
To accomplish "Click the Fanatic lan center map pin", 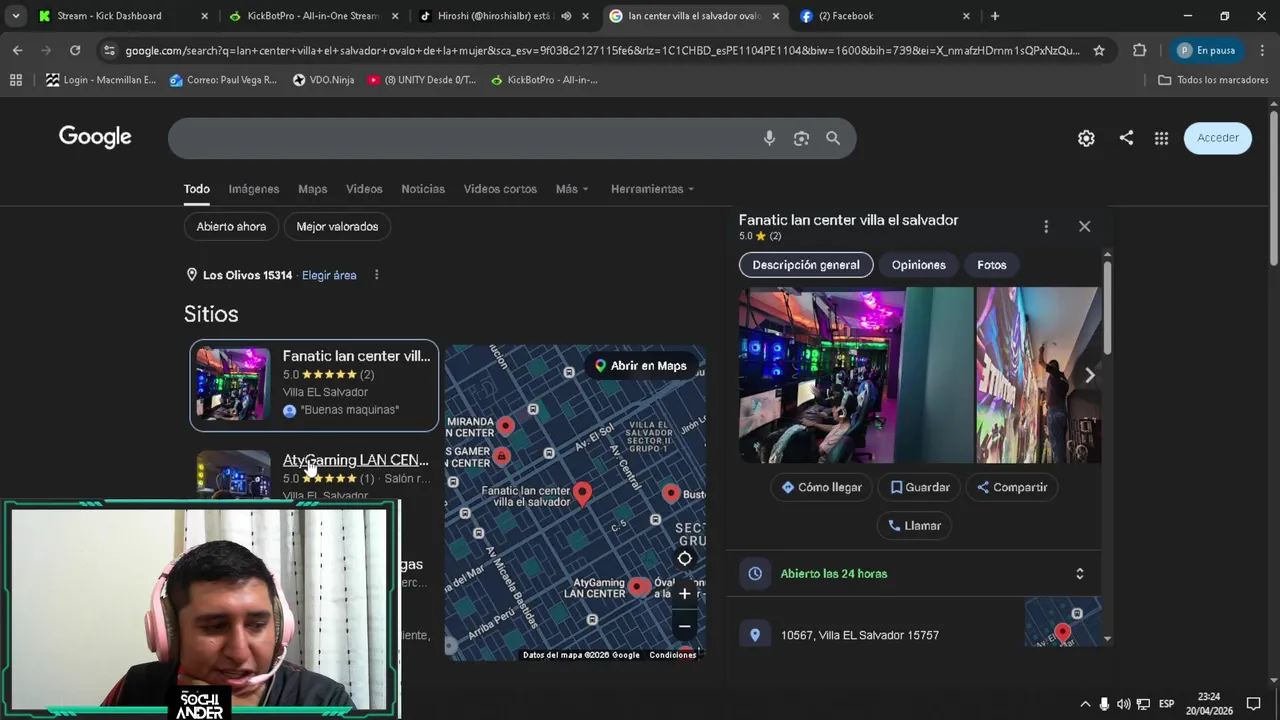I will coord(582,491).
